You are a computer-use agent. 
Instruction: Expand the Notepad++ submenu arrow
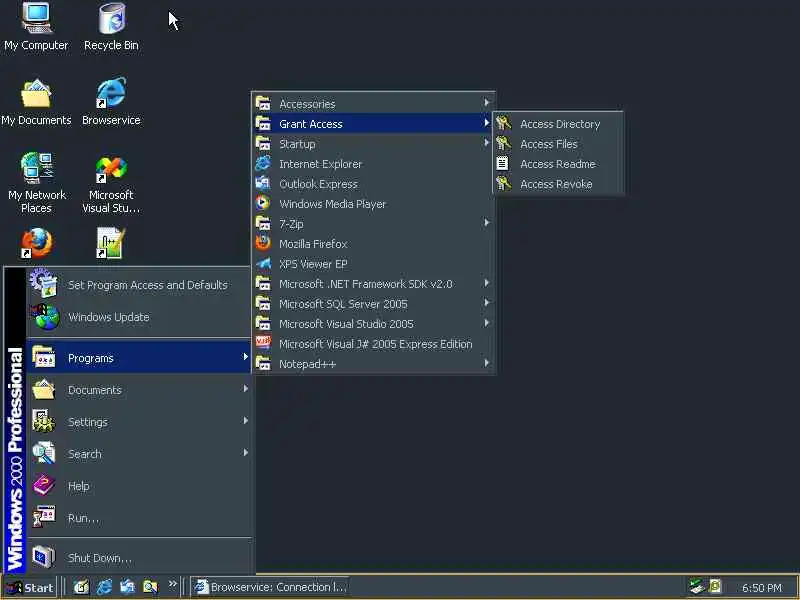click(x=487, y=363)
